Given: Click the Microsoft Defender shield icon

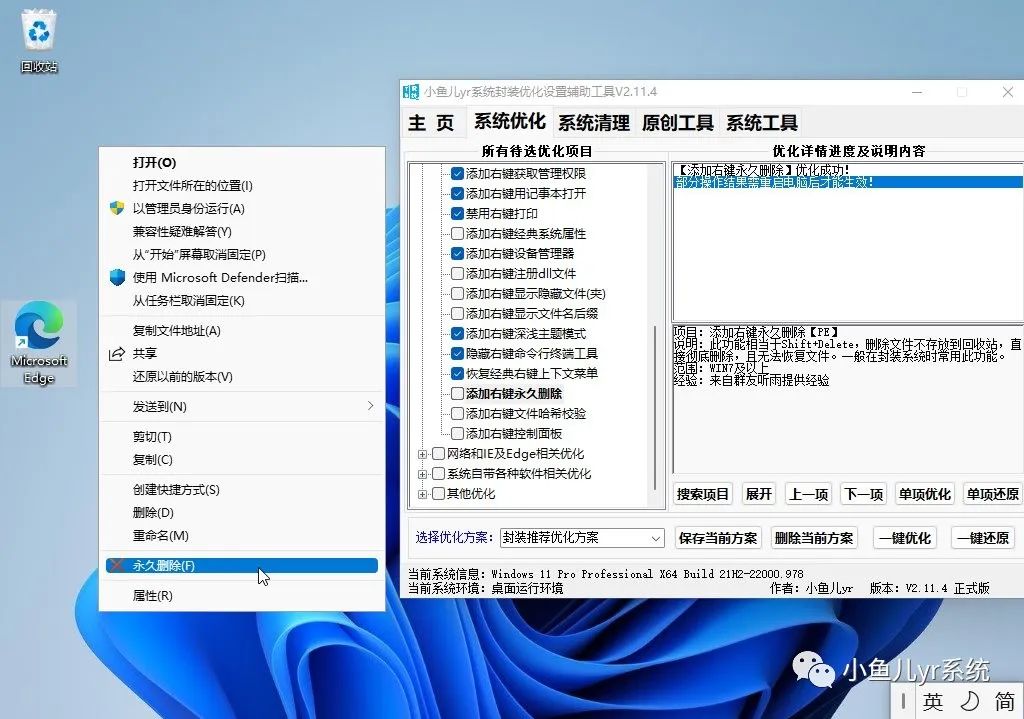Looking at the screenshot, I should tap(117, 278).
